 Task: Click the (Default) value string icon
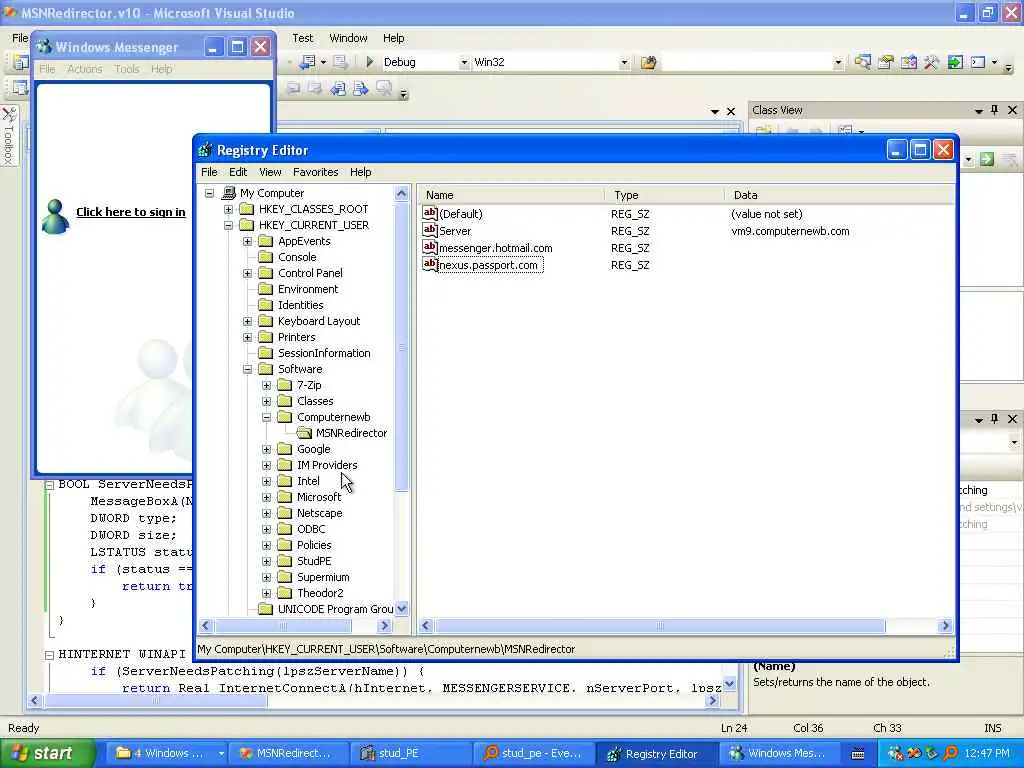[x=430, y=213]
